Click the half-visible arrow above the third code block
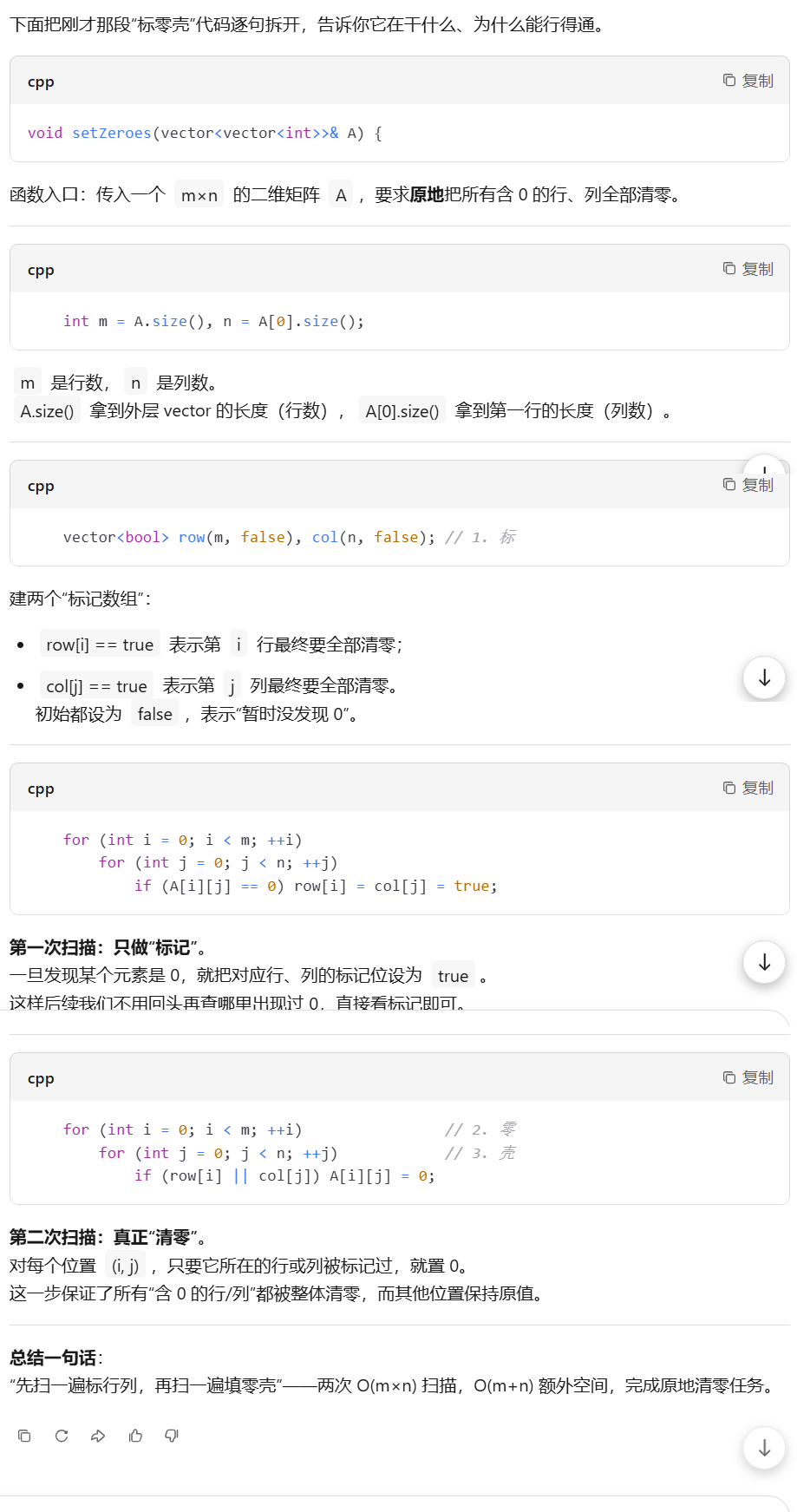The width and height of the screenshot is (797, 1512). click(x=763, y=469)
